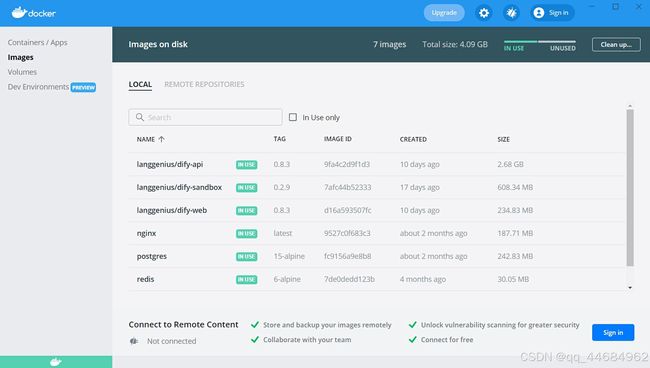650x368 pixels.
Task: Enable the In Use only checkbox
Action: click(293, 117)
